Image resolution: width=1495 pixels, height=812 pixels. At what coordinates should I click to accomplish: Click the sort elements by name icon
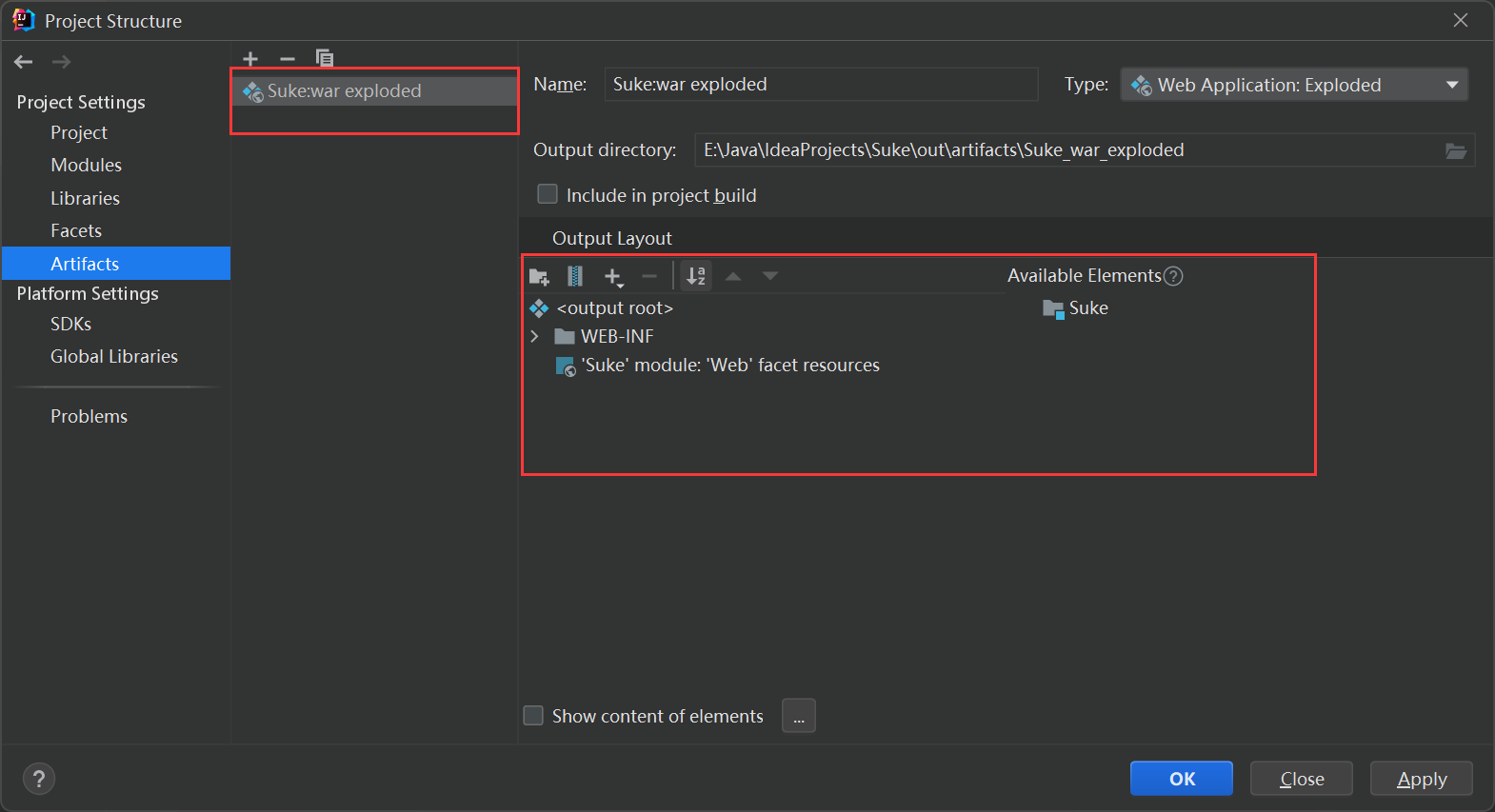(696, 276)
